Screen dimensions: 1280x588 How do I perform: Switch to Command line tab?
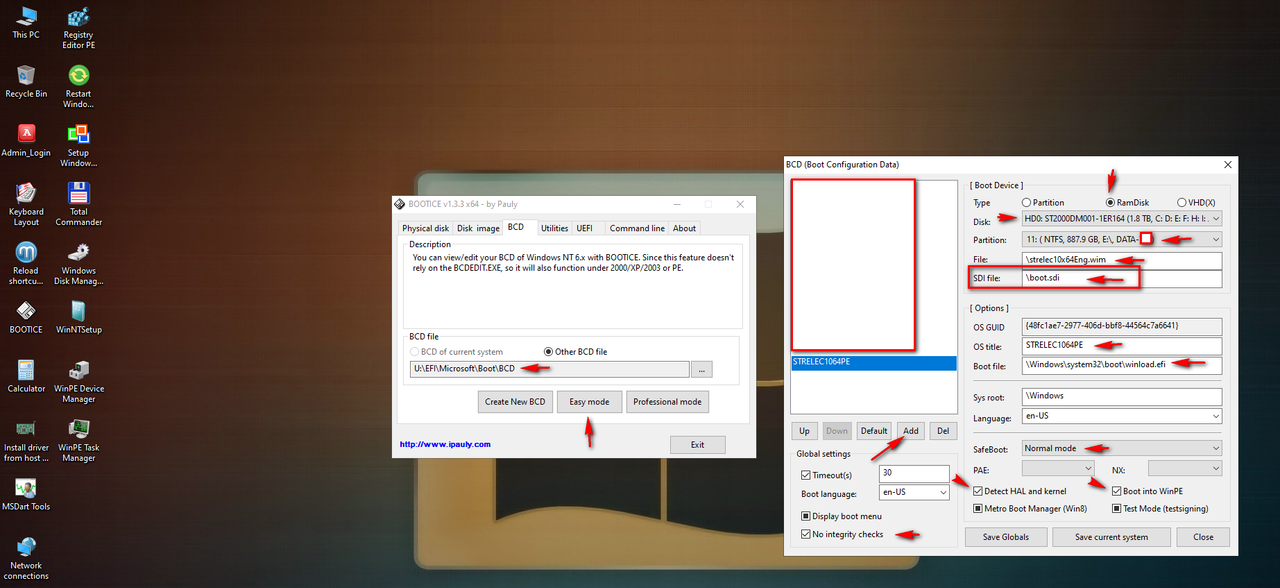click(637, 228)
